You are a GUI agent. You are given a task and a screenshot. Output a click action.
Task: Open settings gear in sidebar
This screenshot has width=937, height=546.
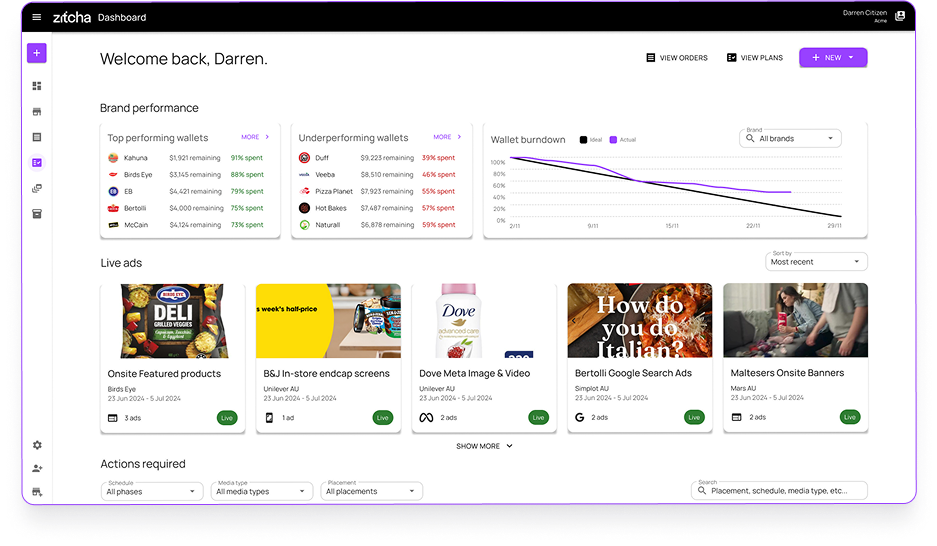[x=37, y=445]
